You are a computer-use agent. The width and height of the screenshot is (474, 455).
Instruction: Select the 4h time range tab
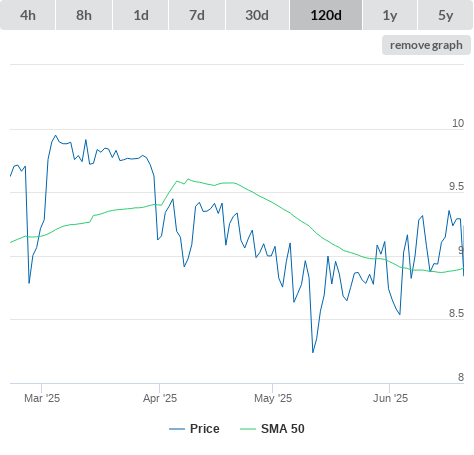pos(28,15)
